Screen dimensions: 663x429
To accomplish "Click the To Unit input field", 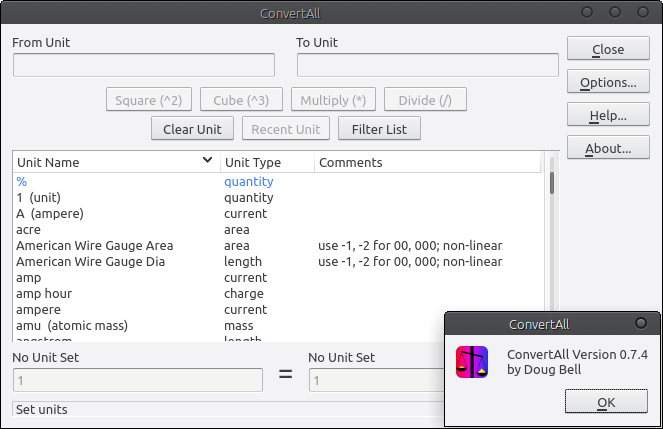I will click(427, 65).
